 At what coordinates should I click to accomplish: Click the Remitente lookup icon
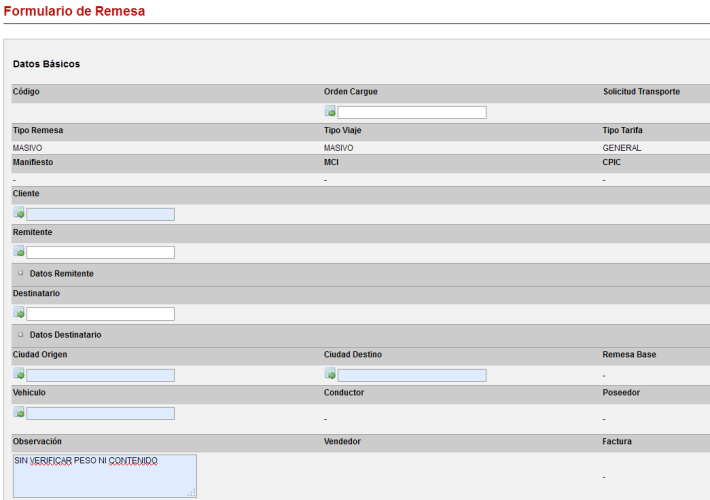tap(19, 252)
